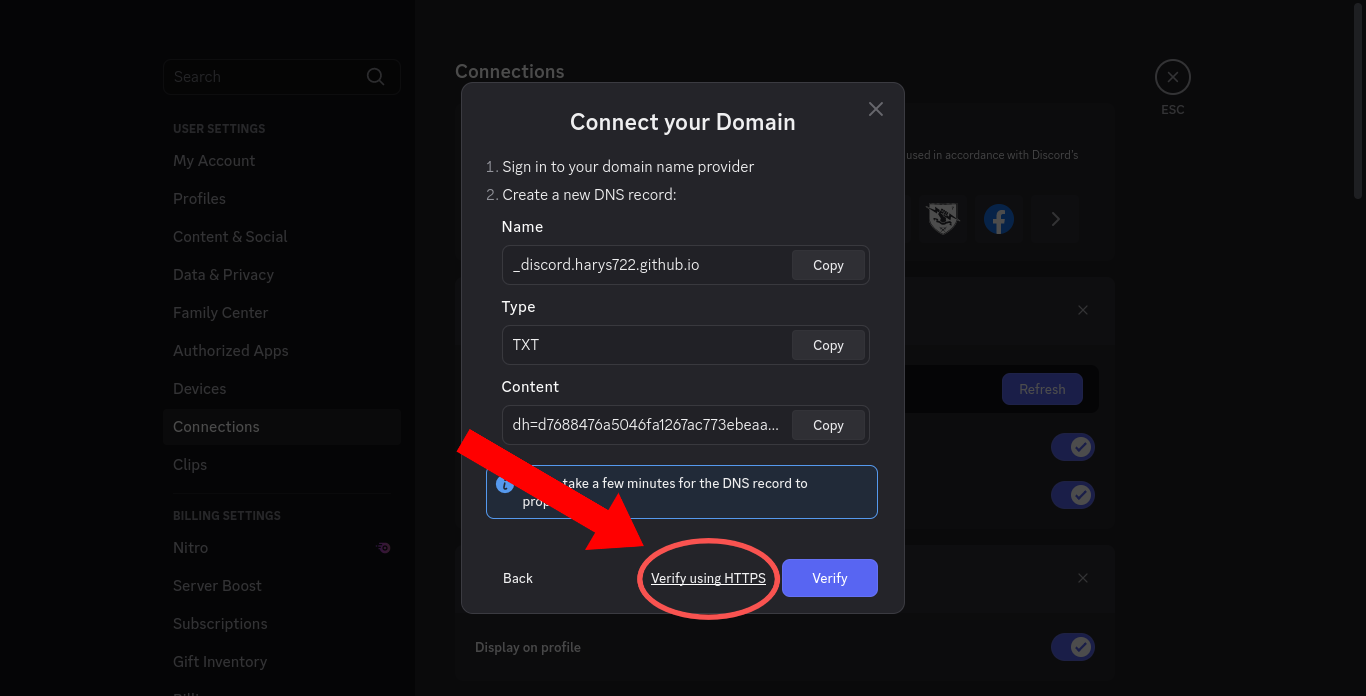Click the settings page scrollbar

click(1358, 100)
